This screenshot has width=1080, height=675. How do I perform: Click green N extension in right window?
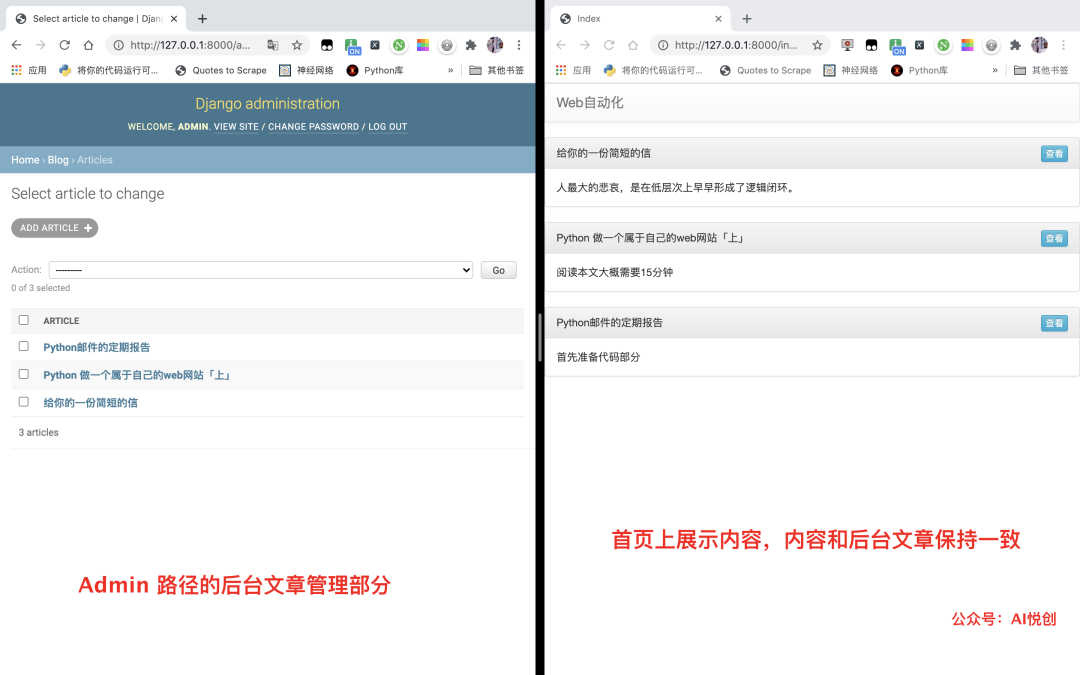(x=944, y=45)
